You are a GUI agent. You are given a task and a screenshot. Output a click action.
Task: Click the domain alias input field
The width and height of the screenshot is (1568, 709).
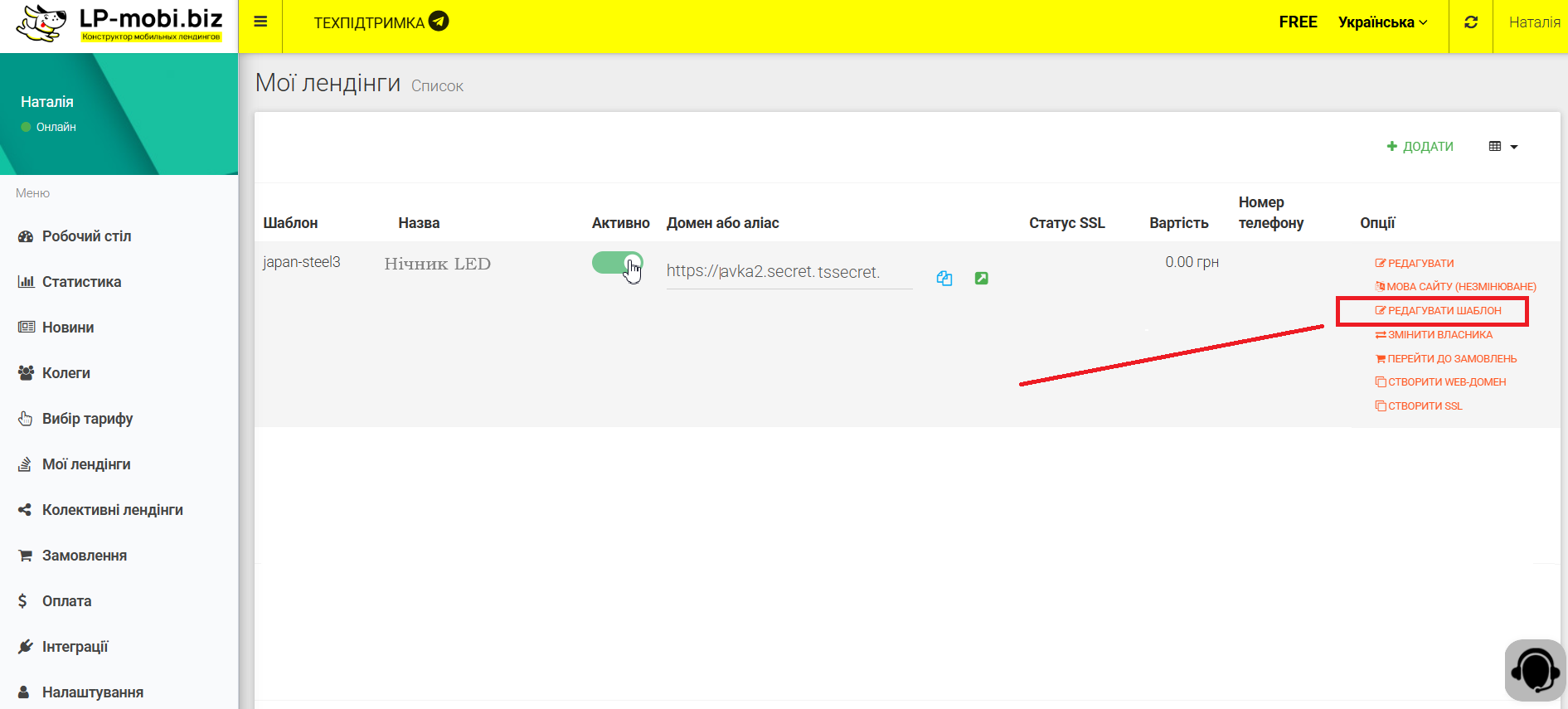(x=788, y=272)
